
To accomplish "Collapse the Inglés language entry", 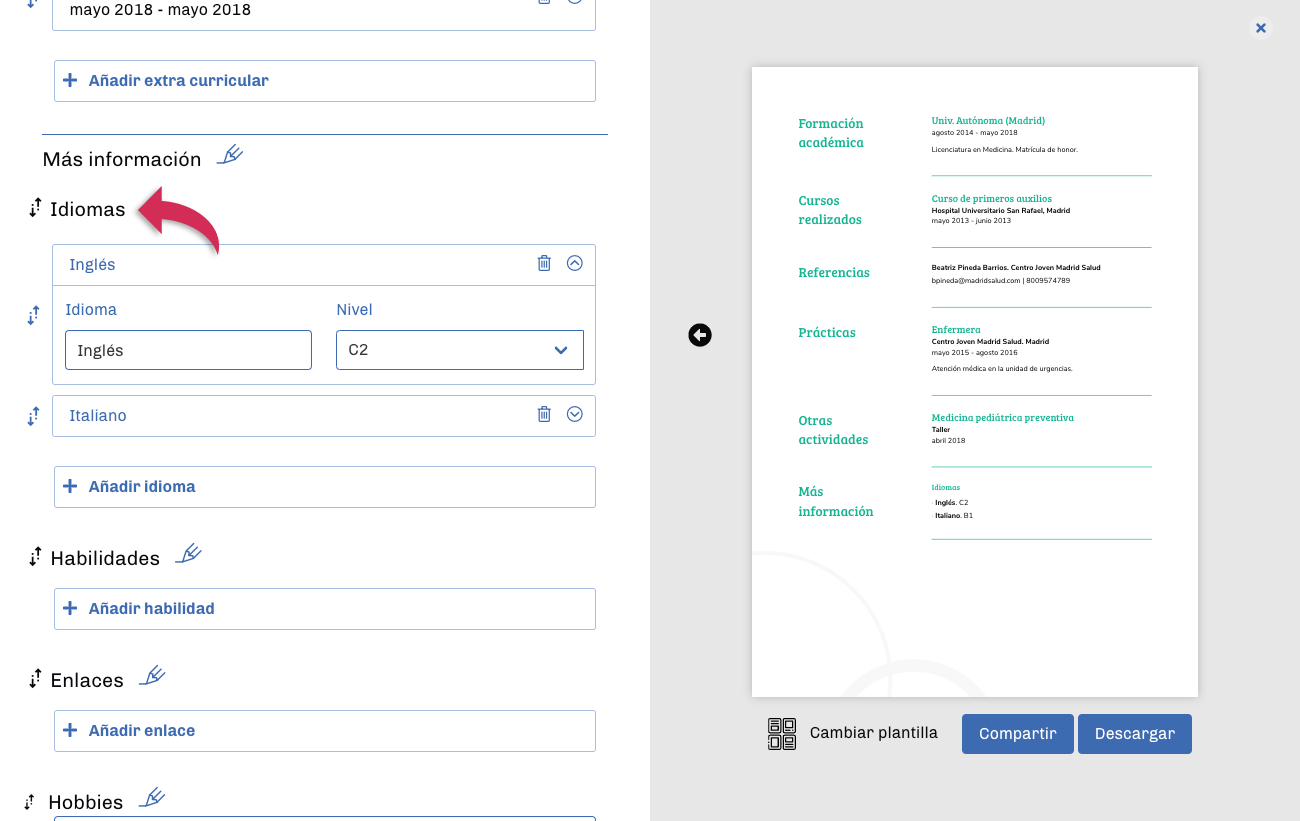I will click(575, 263).
